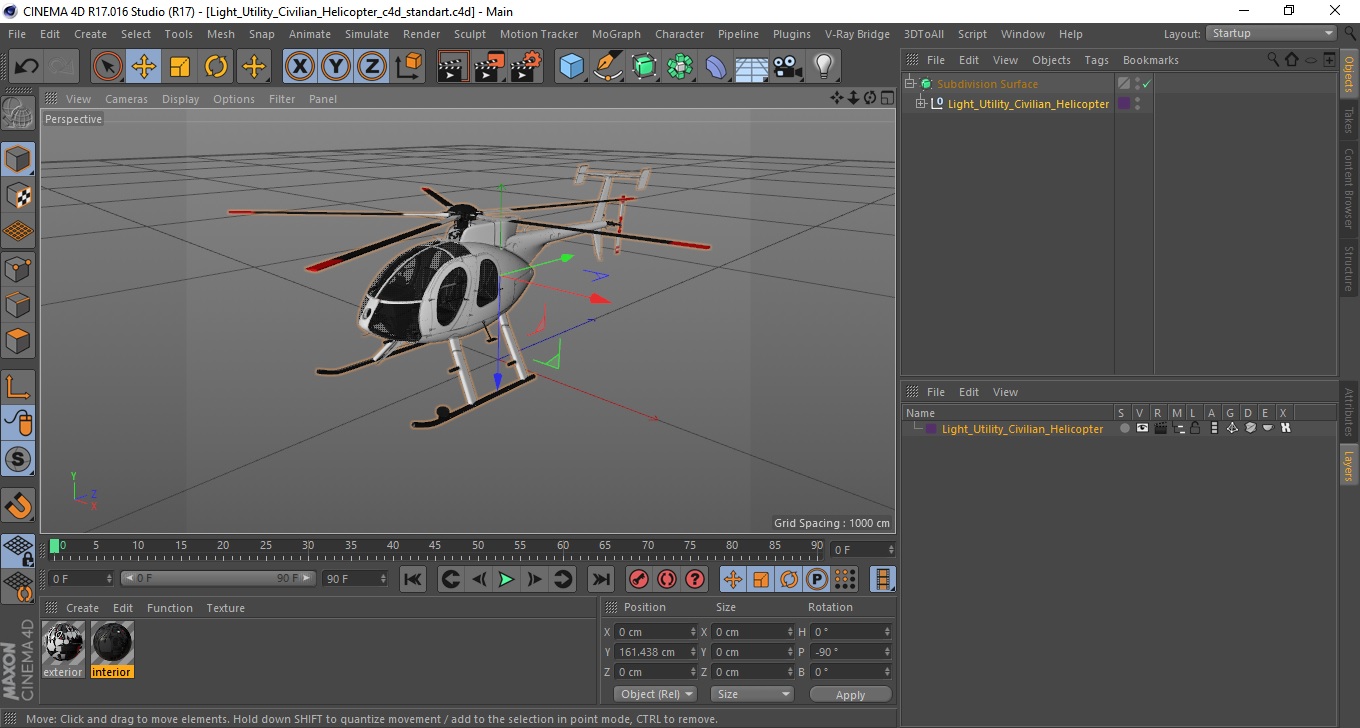
Task: Expand Light_Utility_Civilian_Helicopter object tree
Action: 921,104
